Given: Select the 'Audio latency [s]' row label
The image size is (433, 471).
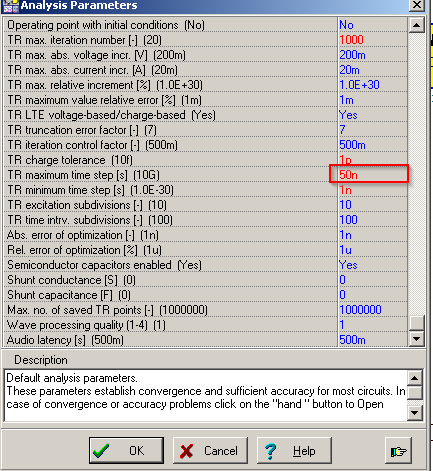Looking at the screenshot, I should click(x=65, y=340).
